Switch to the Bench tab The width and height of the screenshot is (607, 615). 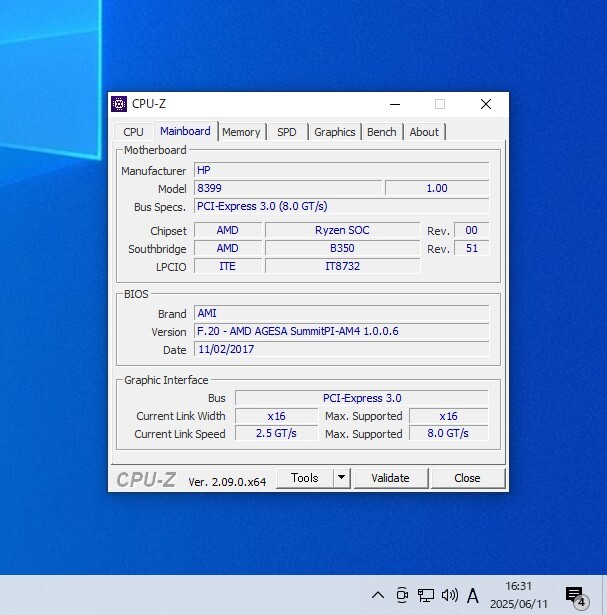coord(382,132)
